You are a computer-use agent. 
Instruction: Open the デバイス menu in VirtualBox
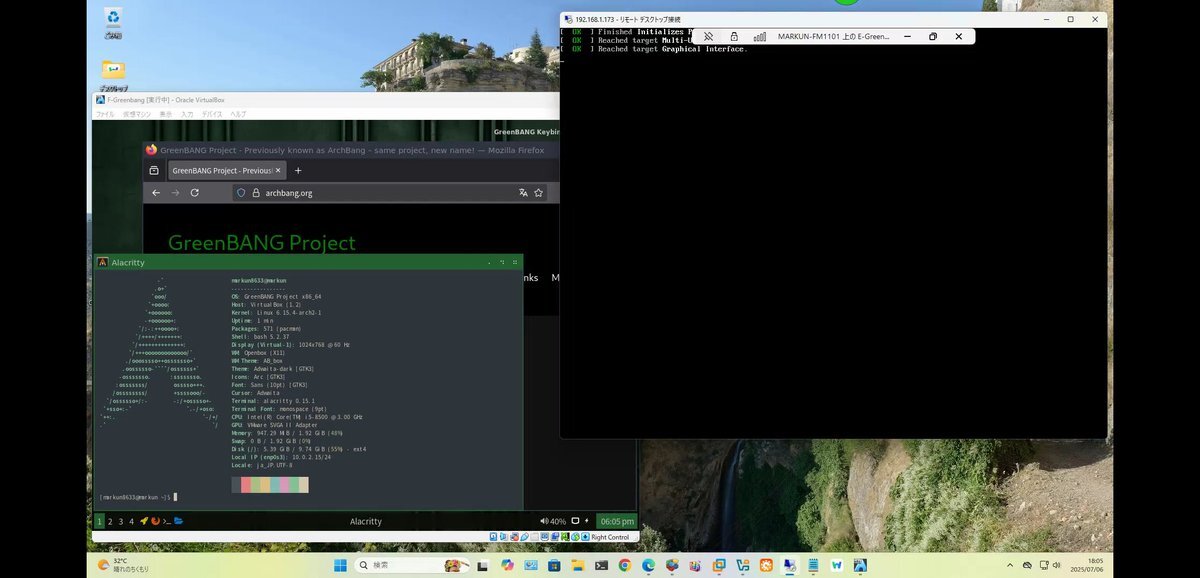212,114
